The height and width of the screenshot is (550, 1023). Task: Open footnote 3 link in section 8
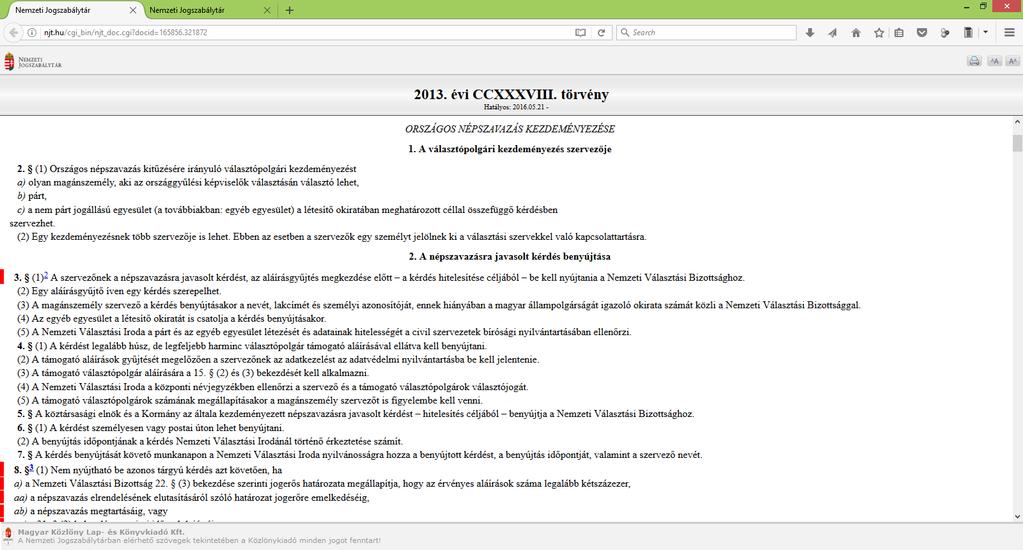[x=31, y=468]
